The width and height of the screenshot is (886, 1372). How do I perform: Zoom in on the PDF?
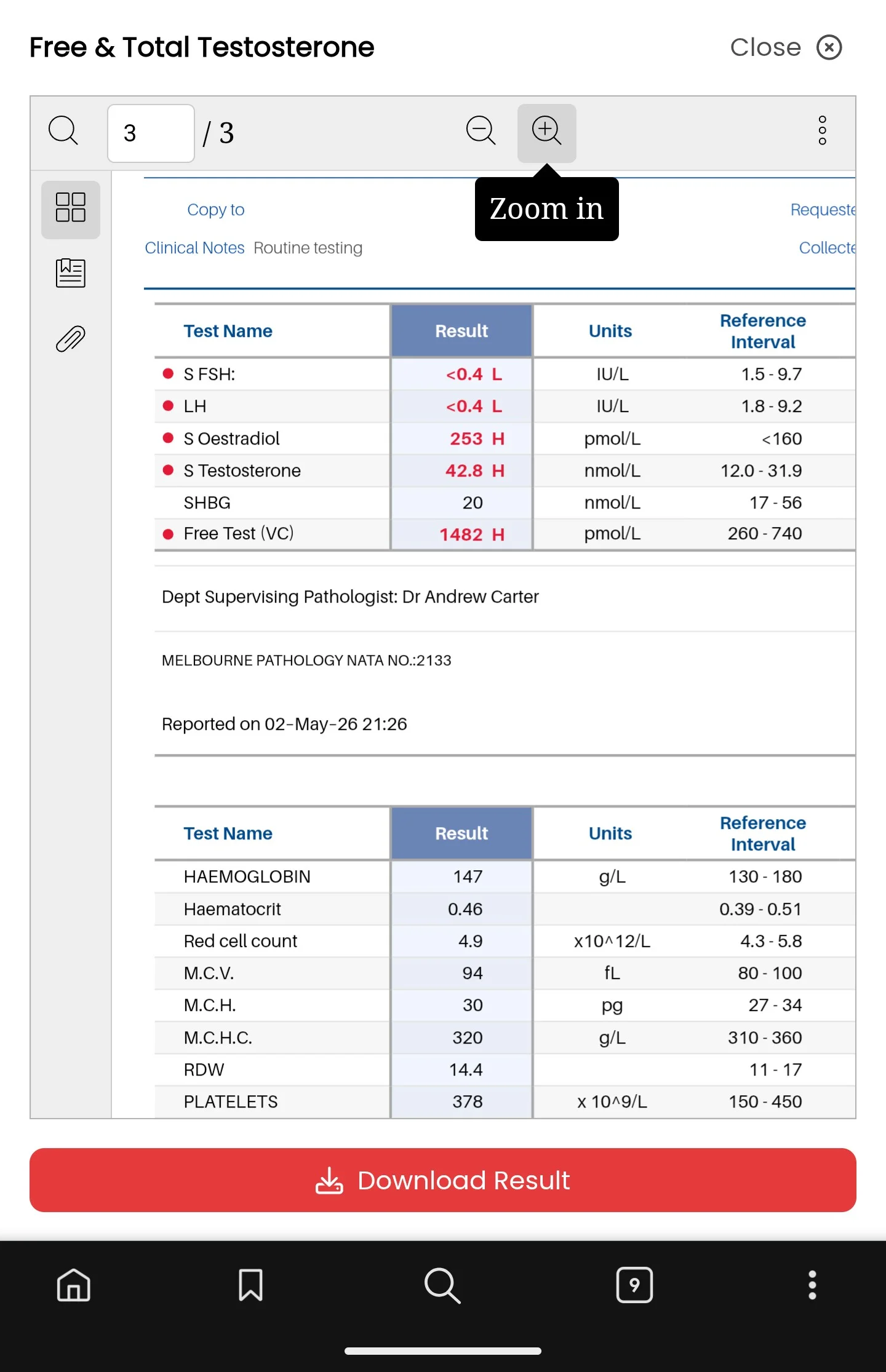(x=546, y=133)
